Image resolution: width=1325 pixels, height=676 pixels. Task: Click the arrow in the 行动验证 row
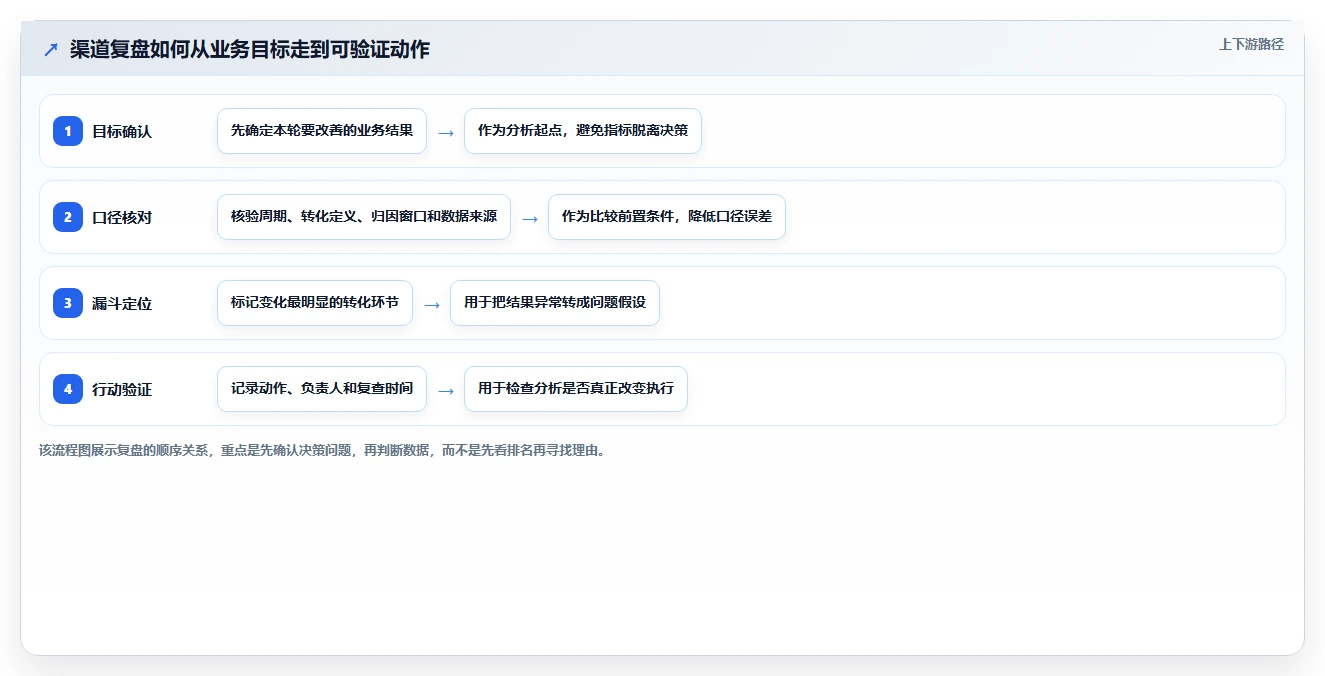click(x=446, y=390)
